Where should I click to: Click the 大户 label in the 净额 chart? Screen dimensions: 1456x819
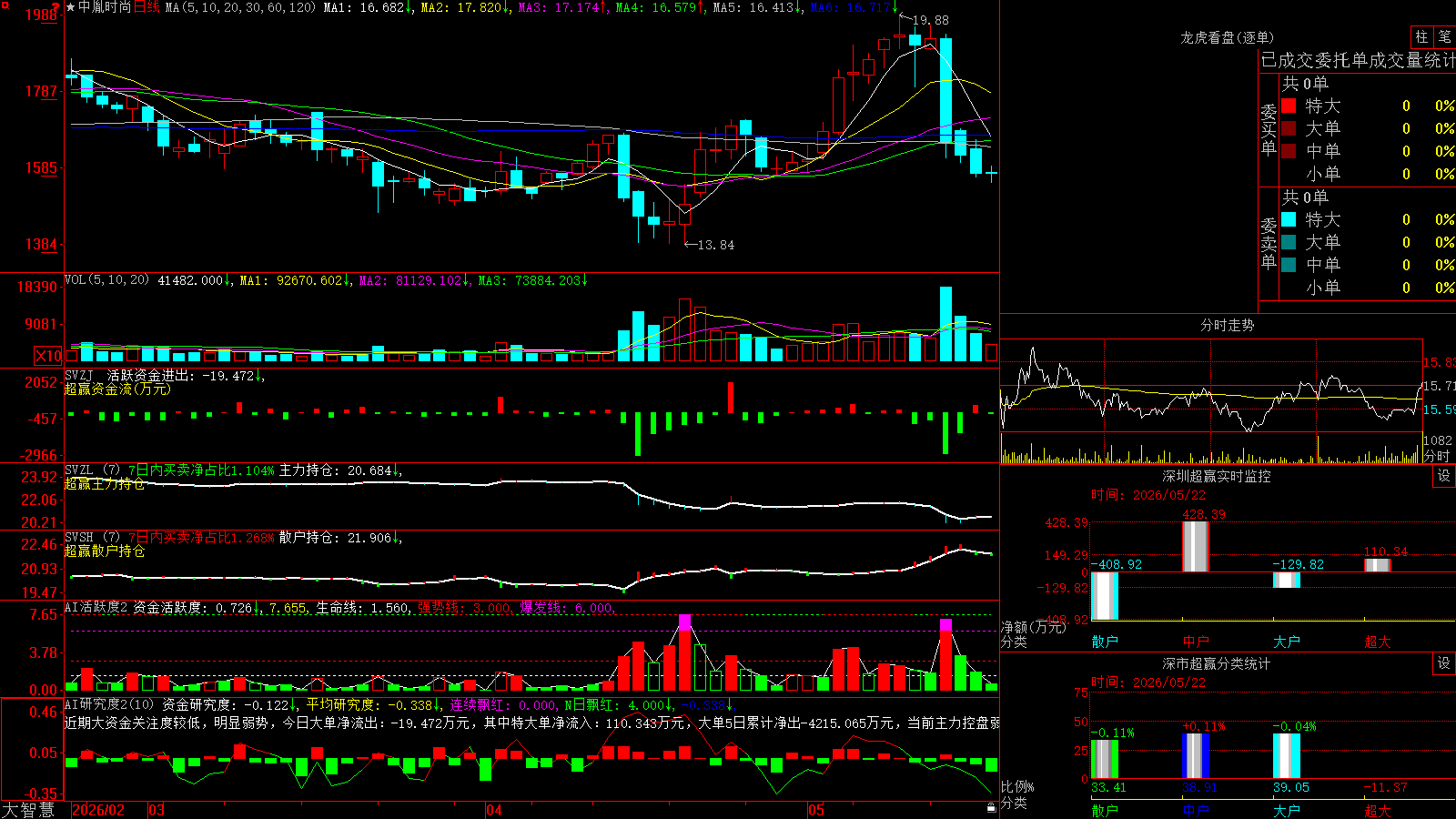pyautogui.click(x=1287, y=642)
